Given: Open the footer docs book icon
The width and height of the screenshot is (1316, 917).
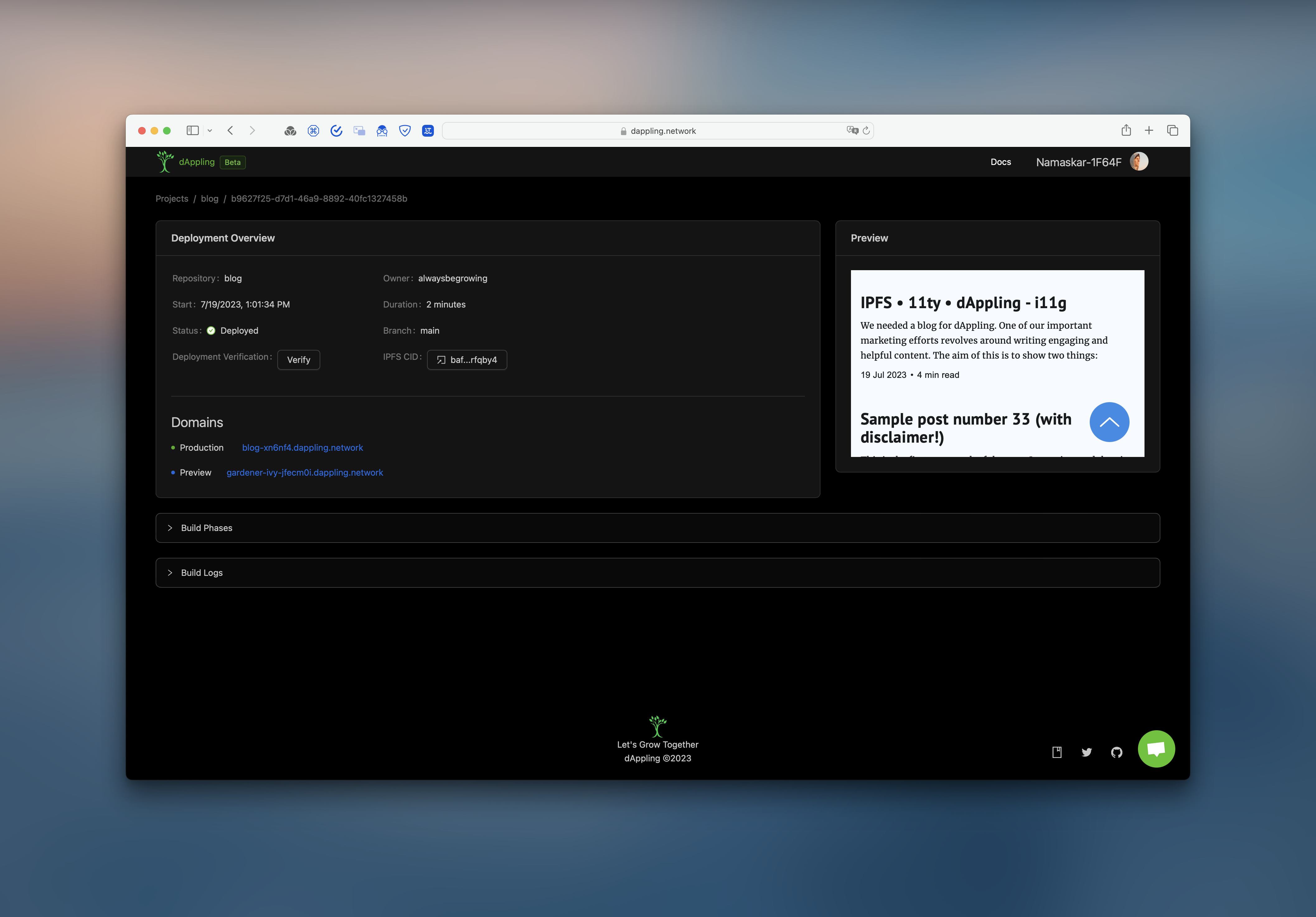Looking at the screenshot, I should (x=1057, y=753).
